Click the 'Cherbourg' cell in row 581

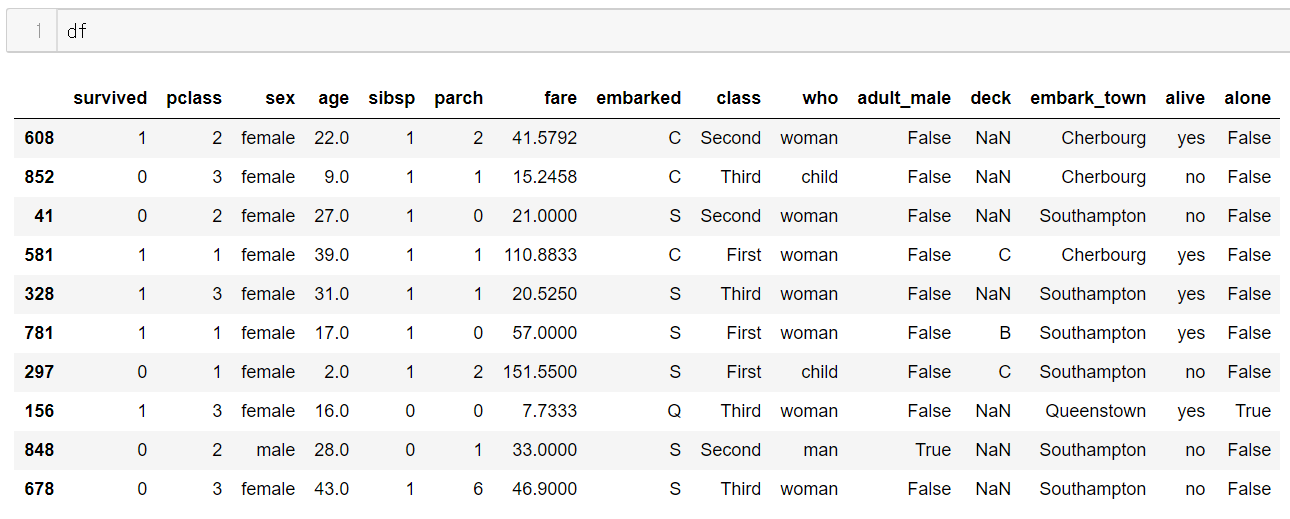click(1104, 255)
